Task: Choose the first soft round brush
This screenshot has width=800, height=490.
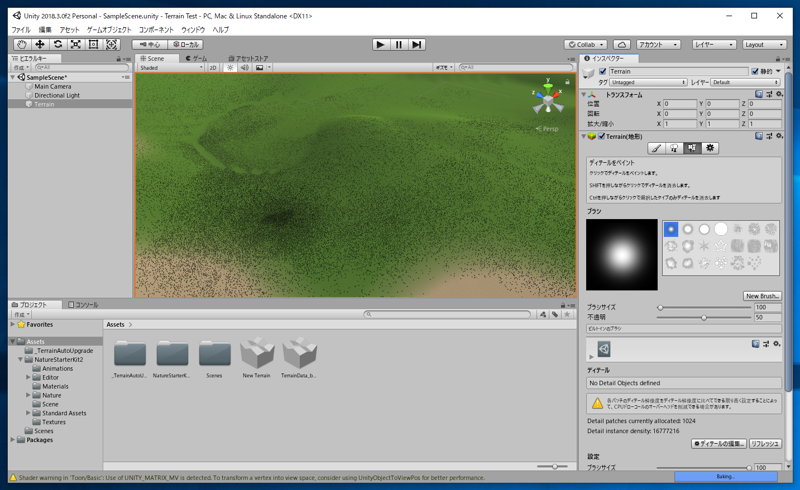Action: pyautogui.click(x=671, y=229)
